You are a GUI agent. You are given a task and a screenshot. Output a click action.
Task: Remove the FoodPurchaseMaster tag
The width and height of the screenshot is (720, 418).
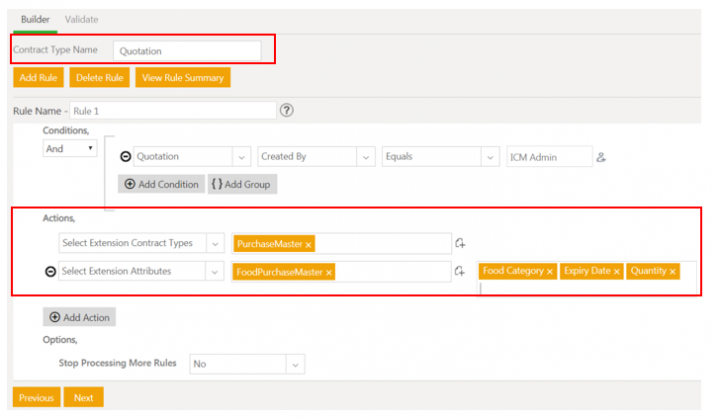(329, 272)
